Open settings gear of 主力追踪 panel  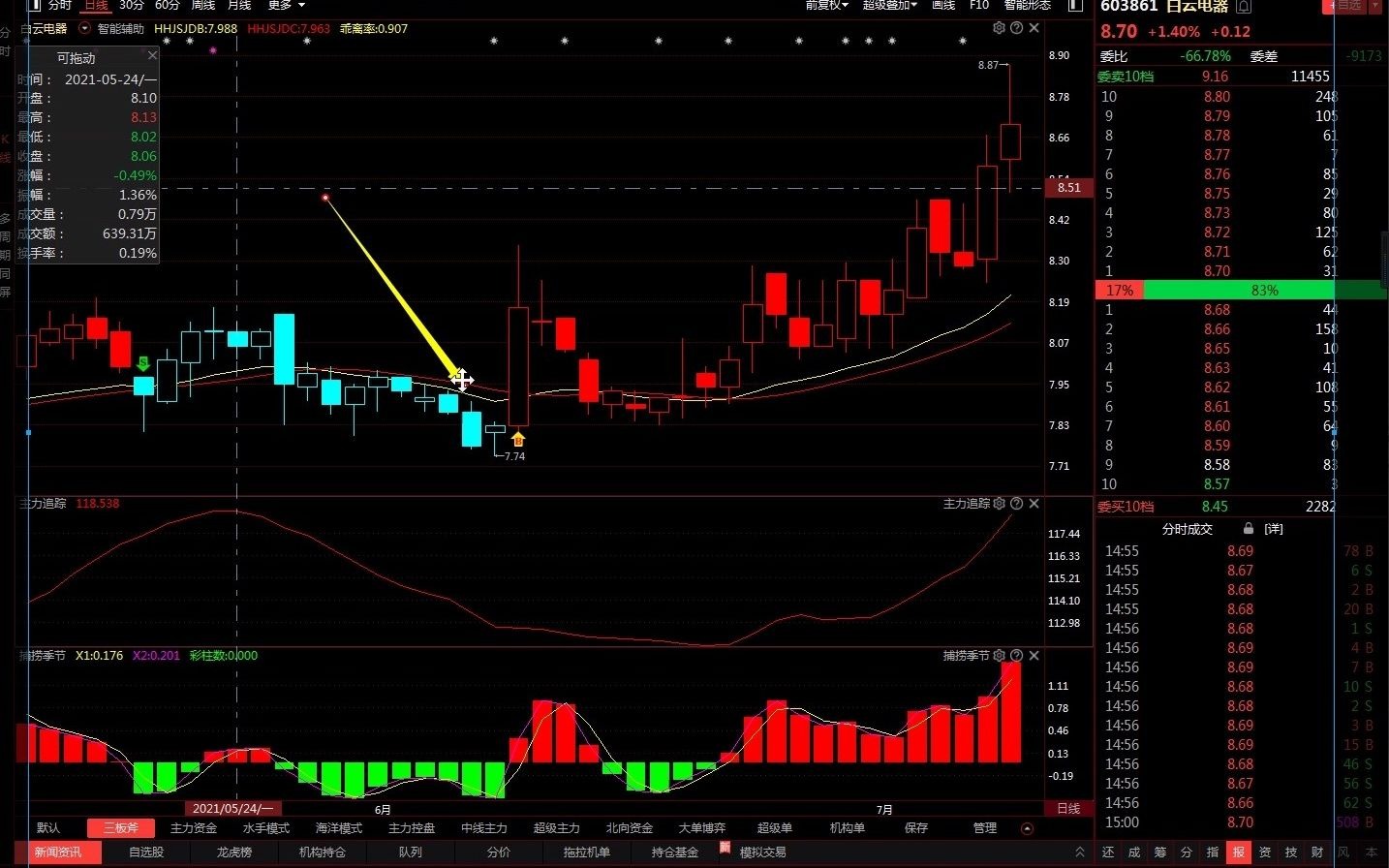click(x=999, y=504)
